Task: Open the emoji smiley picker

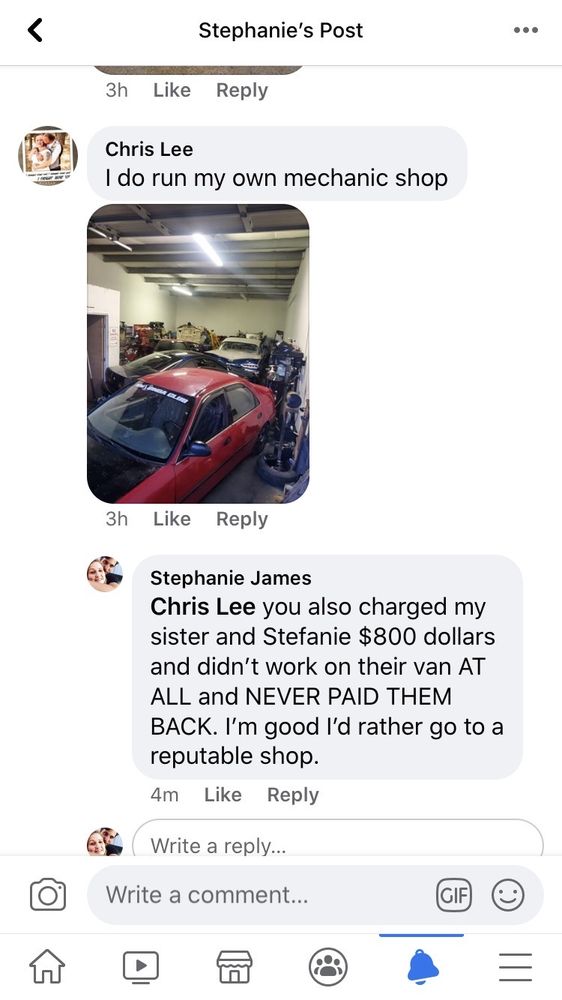Action: (x=508, y=895)
